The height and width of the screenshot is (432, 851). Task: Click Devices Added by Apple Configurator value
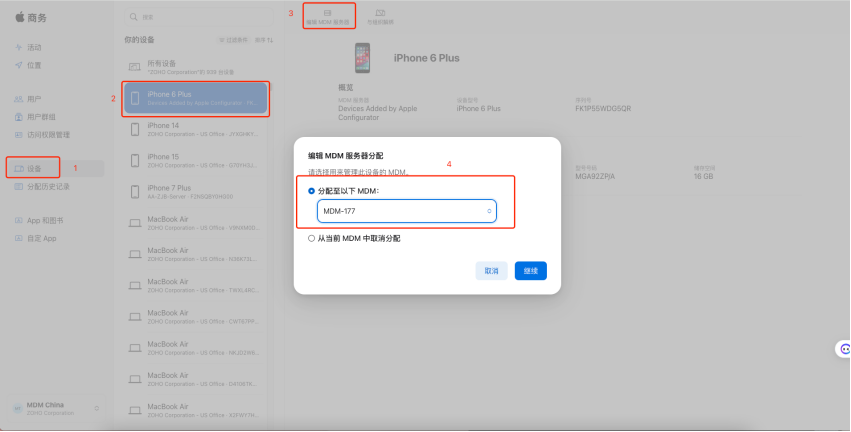pos(378,113)
